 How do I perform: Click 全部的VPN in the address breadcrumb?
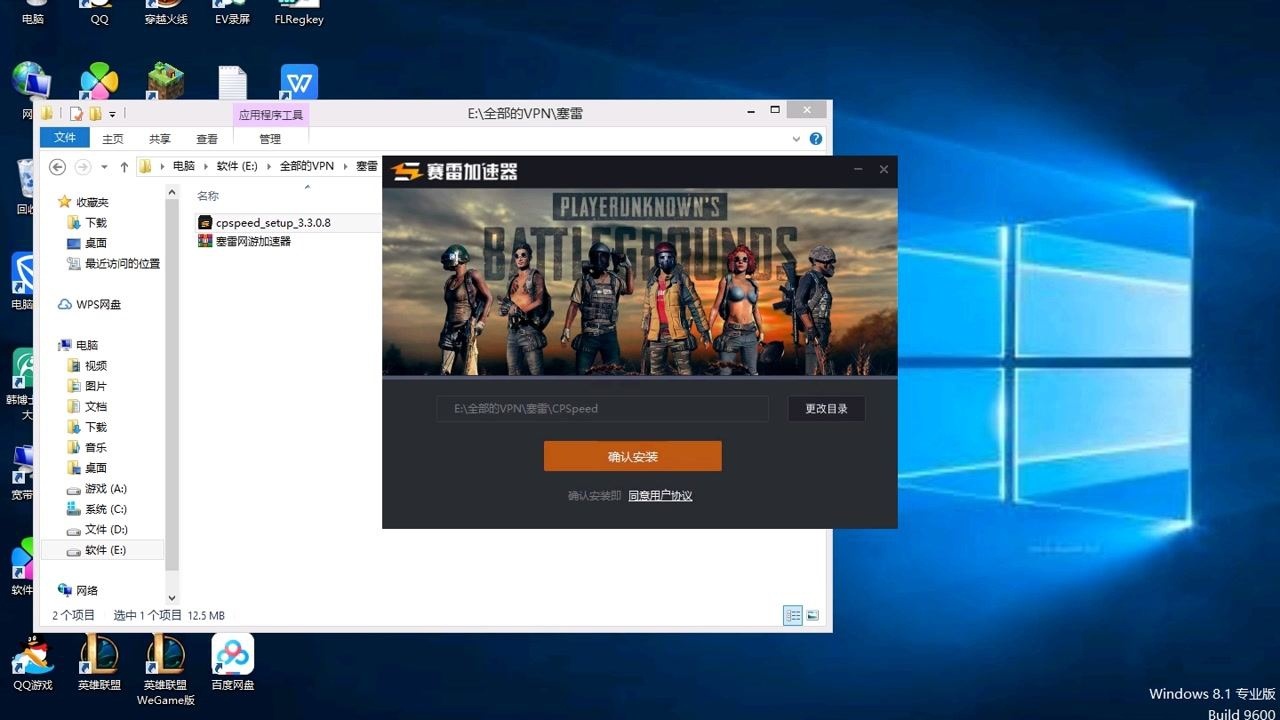tap(307, 166)
